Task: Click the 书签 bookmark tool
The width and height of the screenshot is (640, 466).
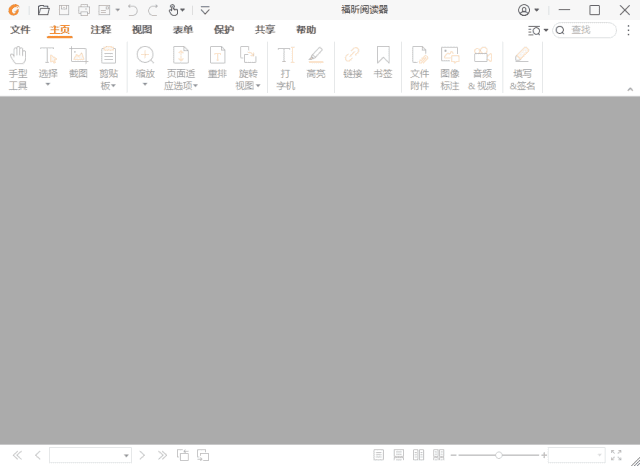Action: point(383,62)
